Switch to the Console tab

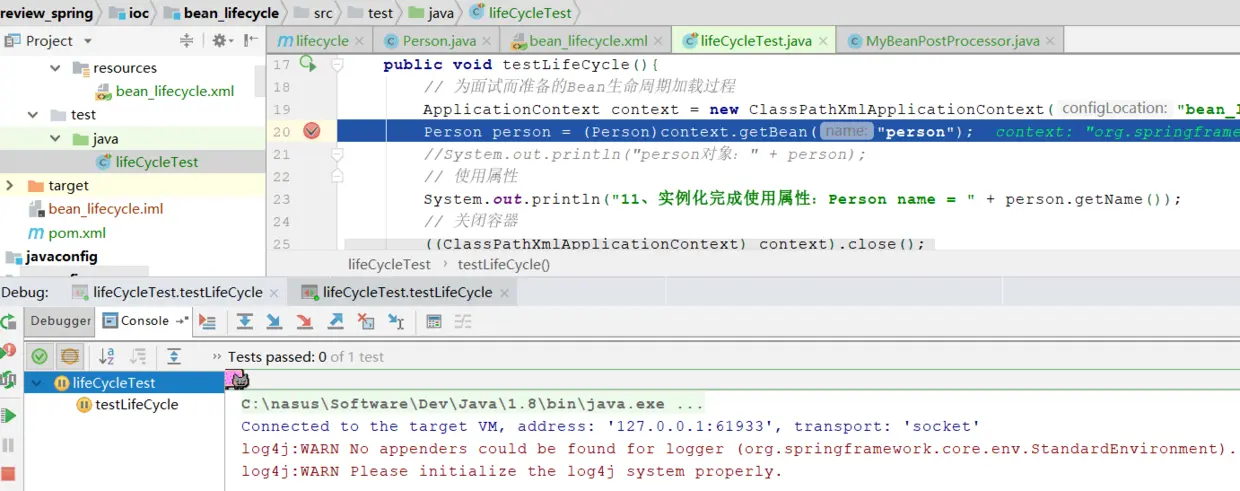click(145, 321)
